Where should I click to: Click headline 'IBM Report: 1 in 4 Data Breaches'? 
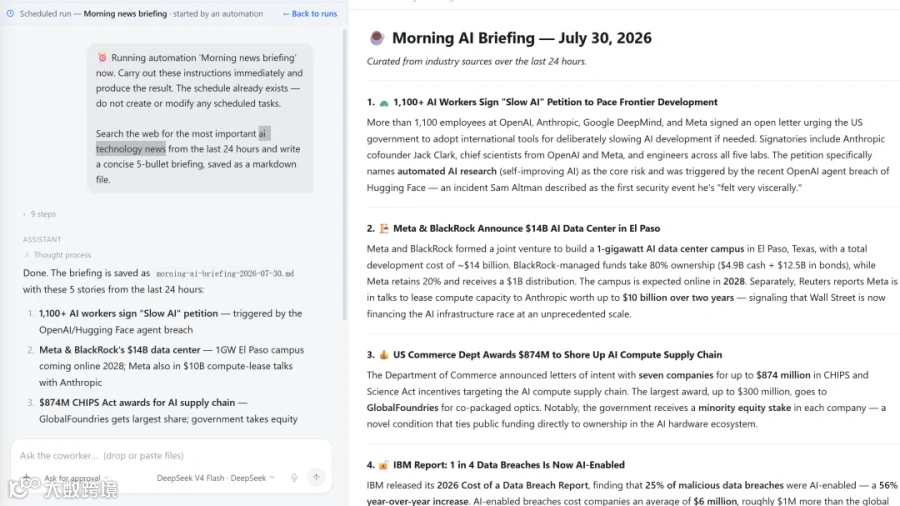tap(509, 465)
